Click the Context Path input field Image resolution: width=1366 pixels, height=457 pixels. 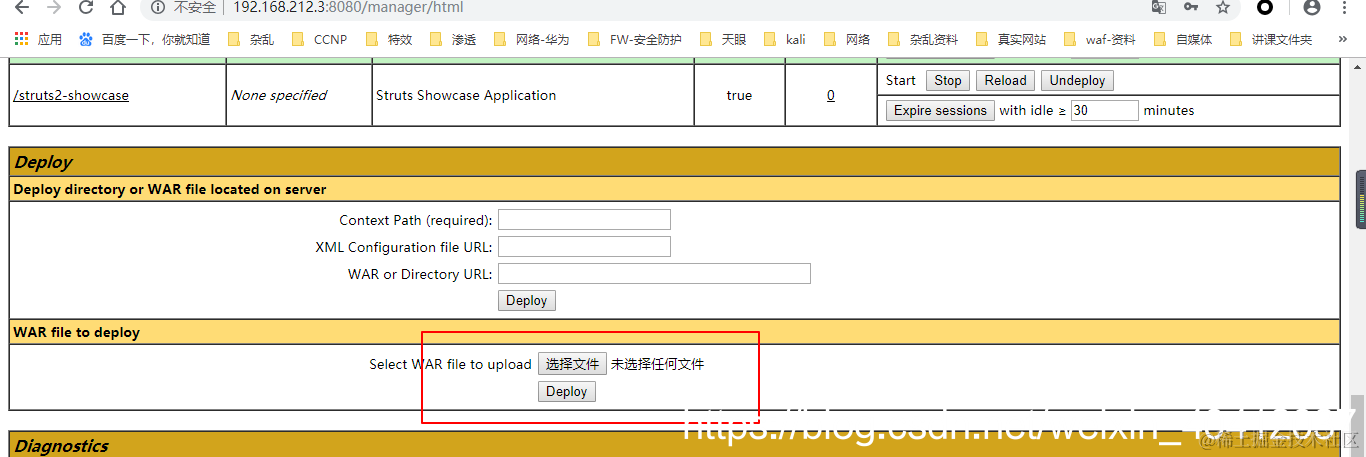pos(584,220)
